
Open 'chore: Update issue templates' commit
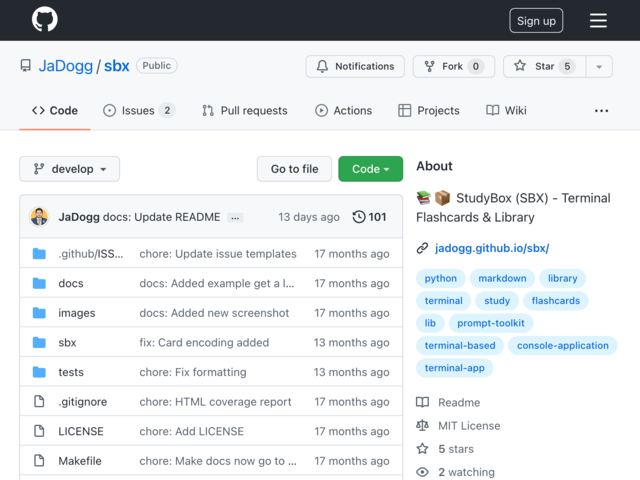218,254
